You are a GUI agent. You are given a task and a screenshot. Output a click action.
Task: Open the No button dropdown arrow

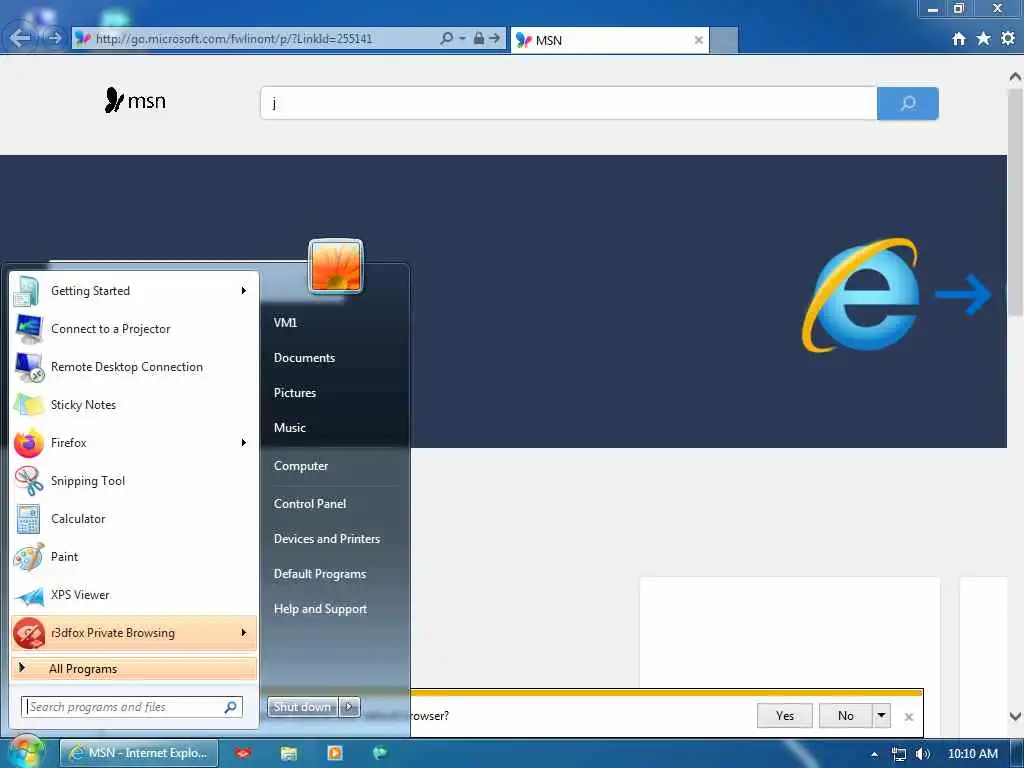pos(882,716)
